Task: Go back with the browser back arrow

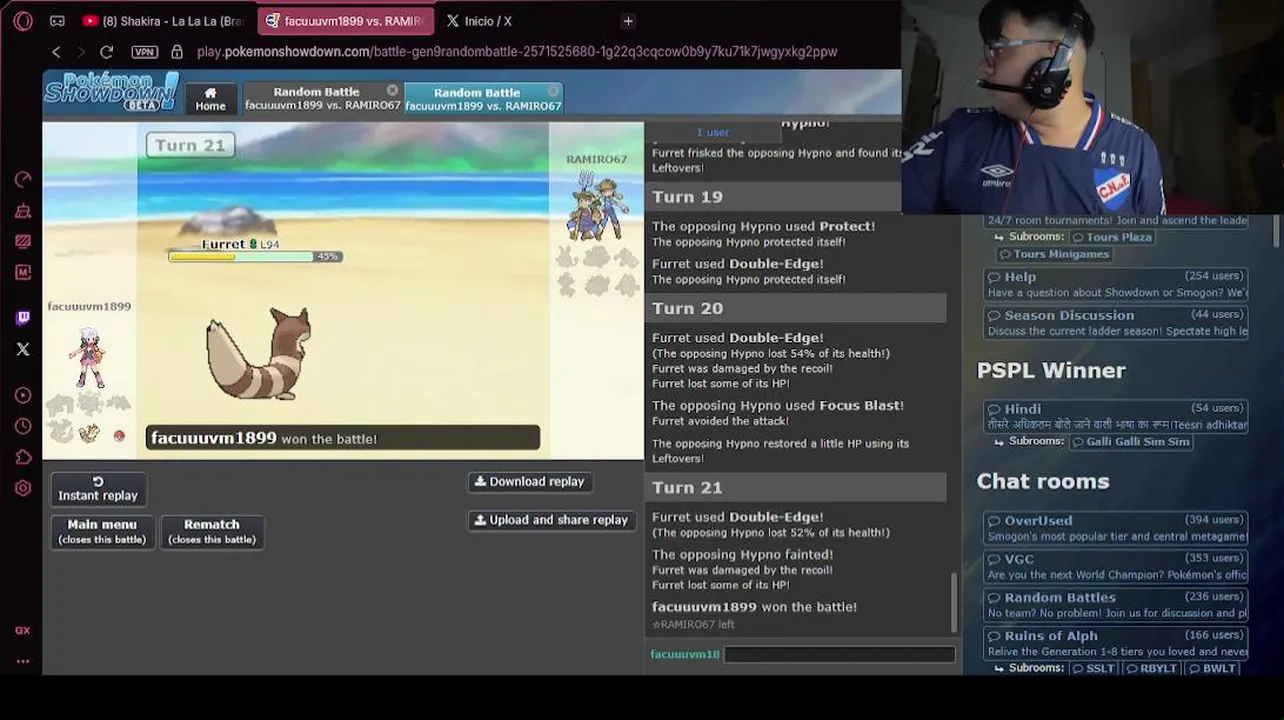Action: tap(56, 52)
